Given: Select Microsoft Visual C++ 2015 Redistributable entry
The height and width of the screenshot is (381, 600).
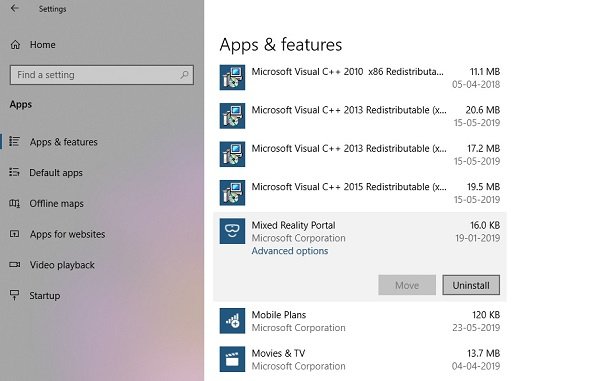Looking at the screenshot, I should (x=360, y=193).
